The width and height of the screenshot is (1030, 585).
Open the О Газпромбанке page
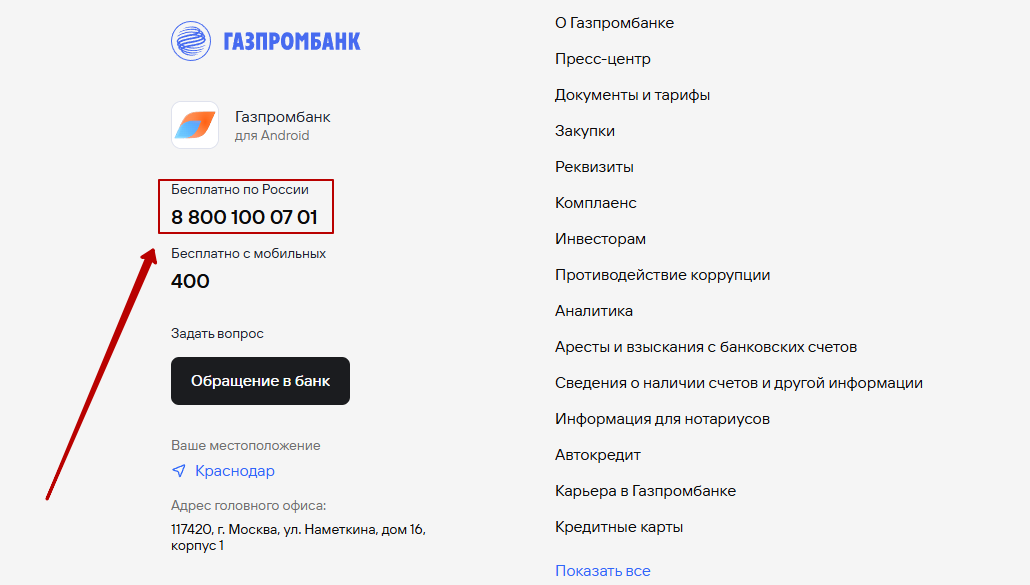[x=614, y=23]
